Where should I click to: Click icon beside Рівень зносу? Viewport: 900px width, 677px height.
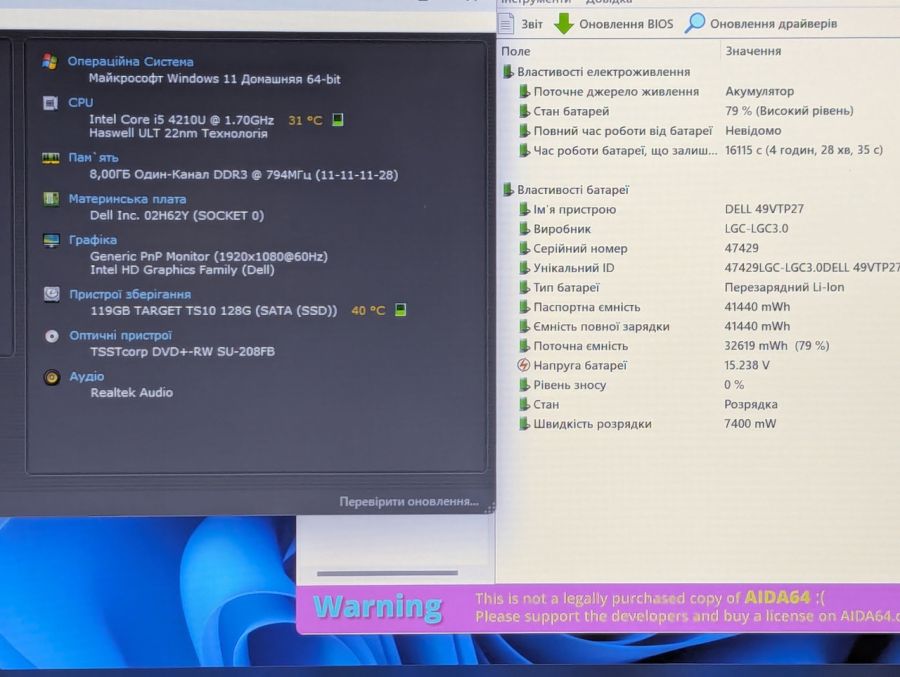click(524, 385)
